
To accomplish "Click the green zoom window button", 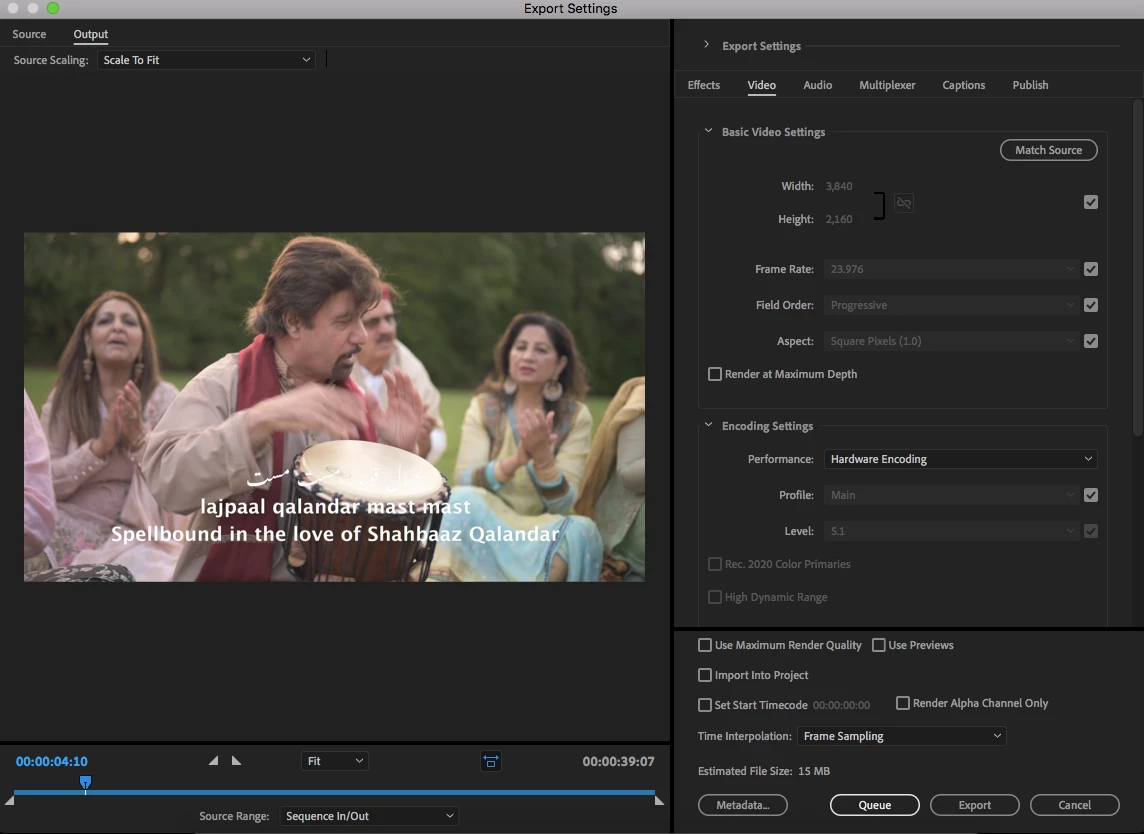I will coord(53,8).
